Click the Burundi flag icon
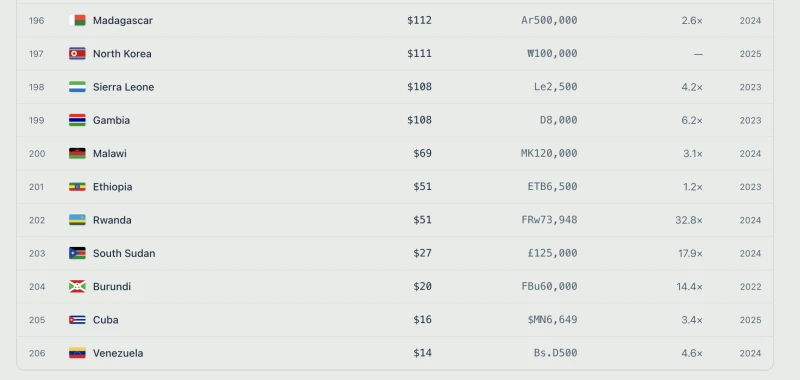This screenshot has width=800, height=380. tap(78, 287)
